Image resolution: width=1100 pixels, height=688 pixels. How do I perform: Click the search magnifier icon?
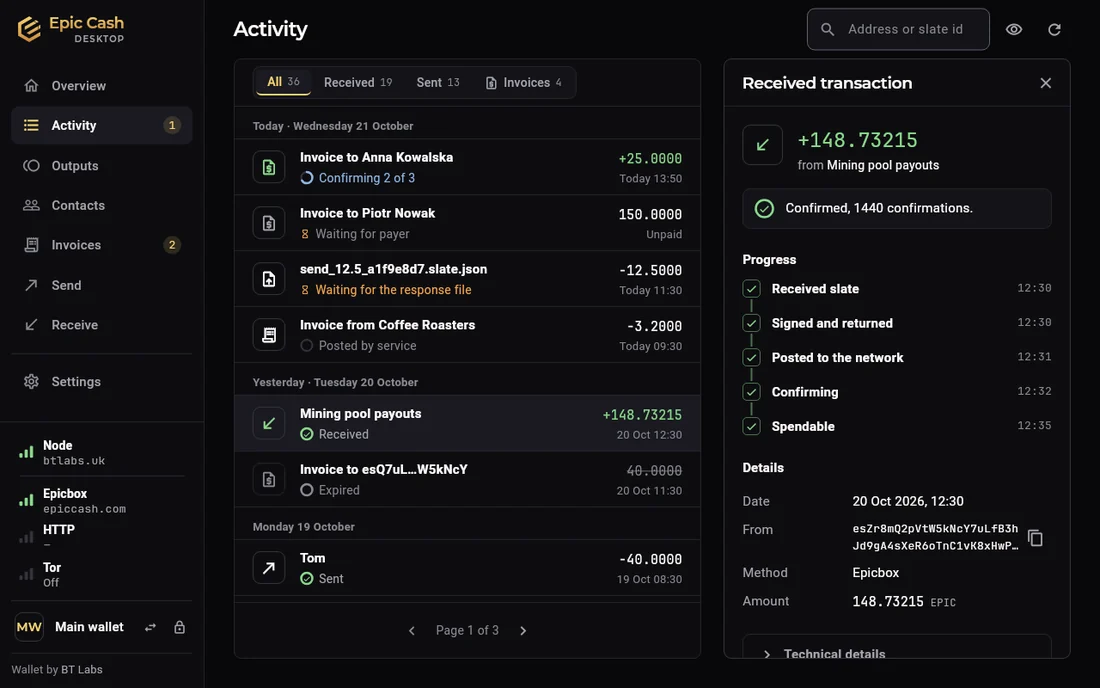[x=828, y=29]
